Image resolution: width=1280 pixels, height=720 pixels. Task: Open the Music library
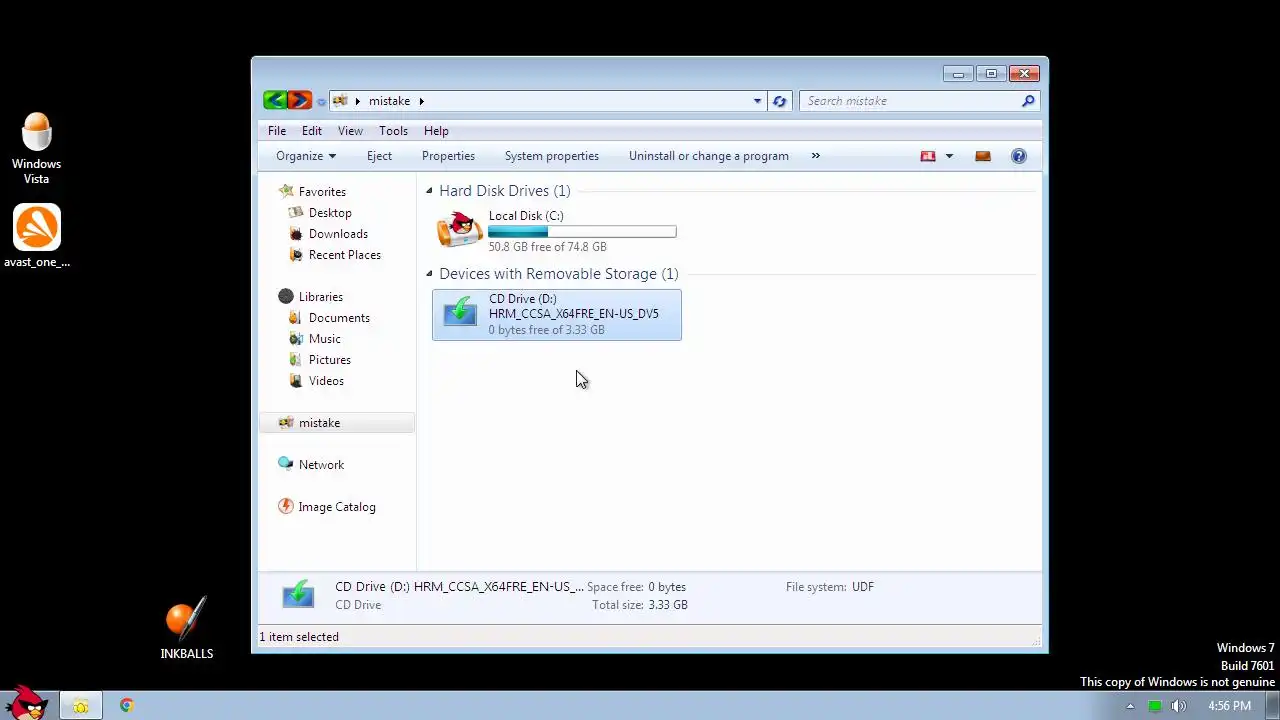click(x=324, y=339)
